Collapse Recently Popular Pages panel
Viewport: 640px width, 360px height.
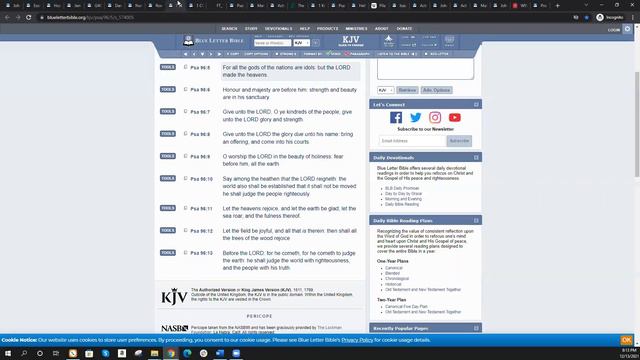476,328
